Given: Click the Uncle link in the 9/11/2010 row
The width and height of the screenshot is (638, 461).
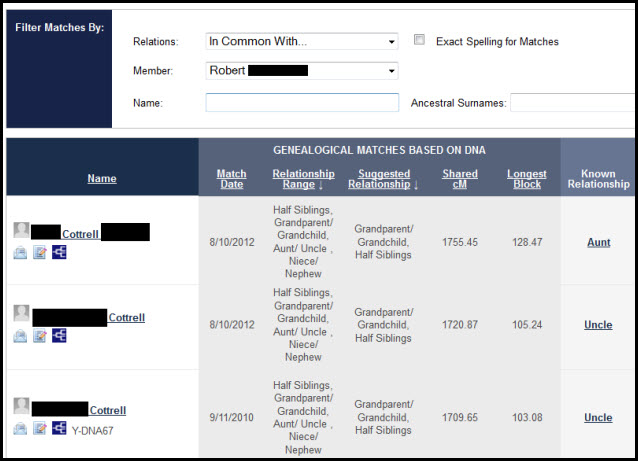Looking at the screenshot, I should 598,418.
